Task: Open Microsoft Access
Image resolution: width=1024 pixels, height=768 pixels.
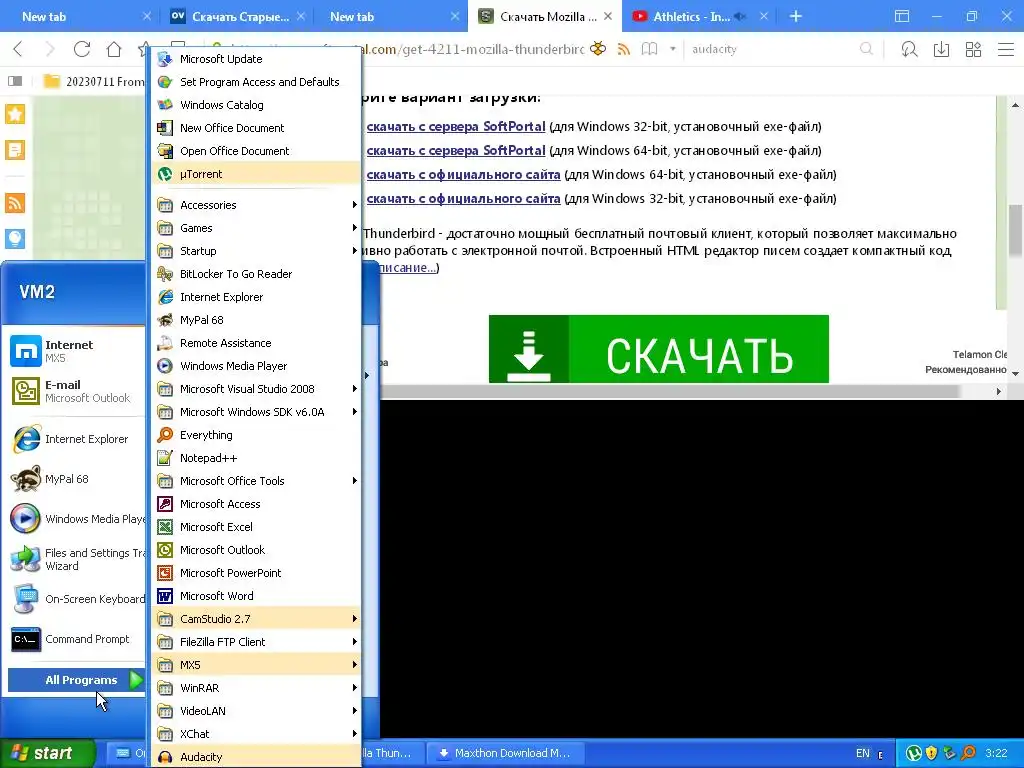Action: [x=256, y=504]
